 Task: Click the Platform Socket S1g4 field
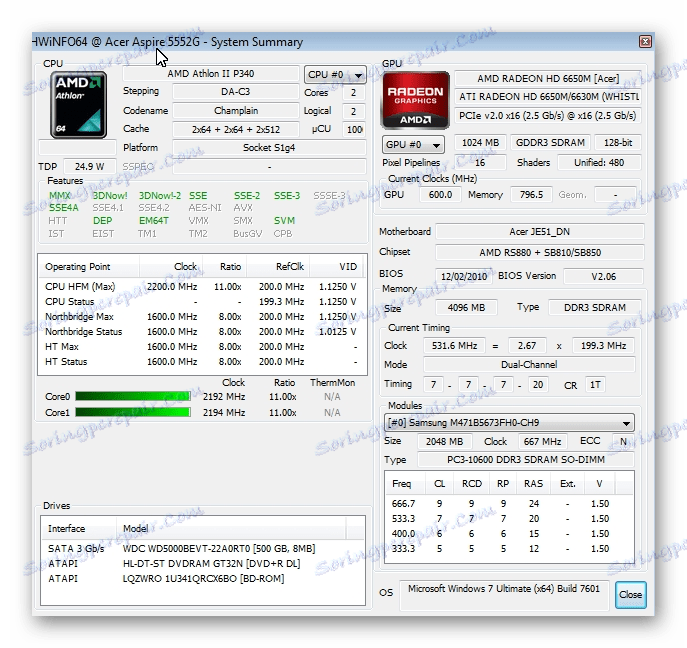pyautogui.click(x=269, y=148)
